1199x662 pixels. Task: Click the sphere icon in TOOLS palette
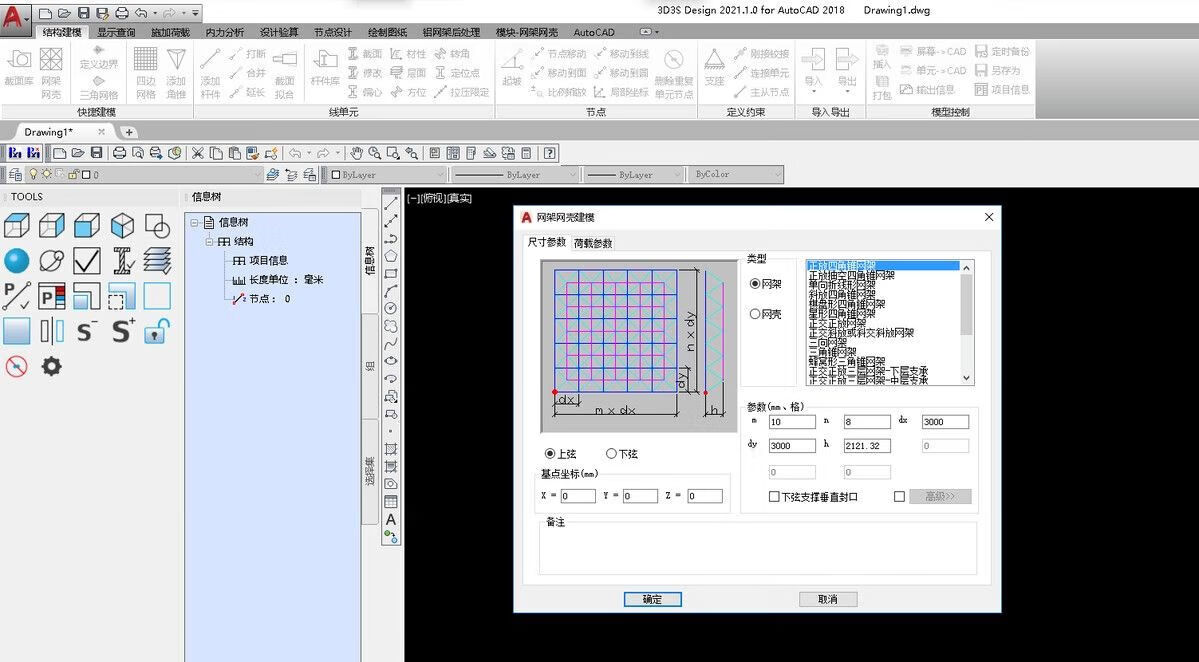click(x=17, y=261)
